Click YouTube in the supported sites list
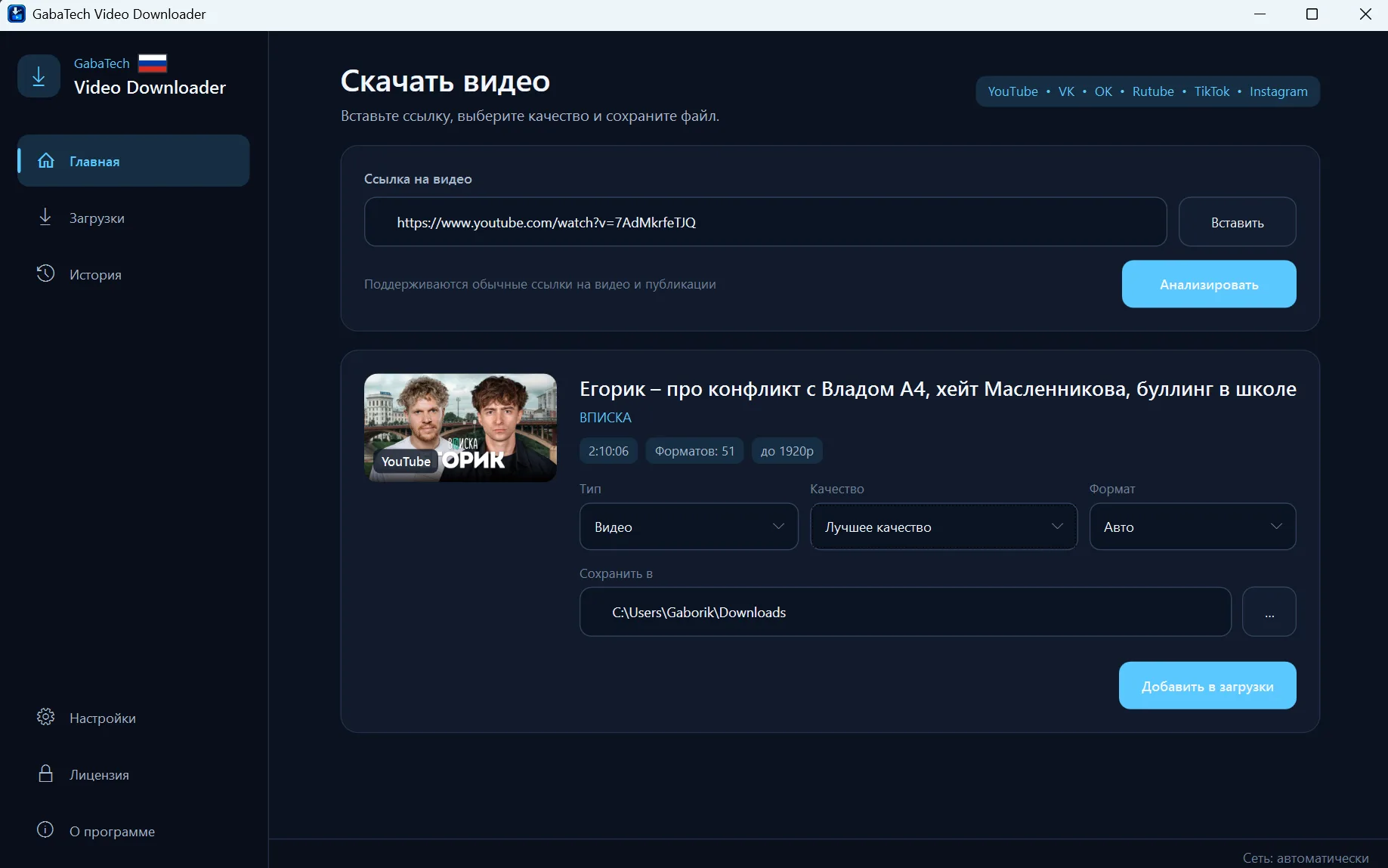Viewport: 1388px width, 868px height. click(1012, 91)
